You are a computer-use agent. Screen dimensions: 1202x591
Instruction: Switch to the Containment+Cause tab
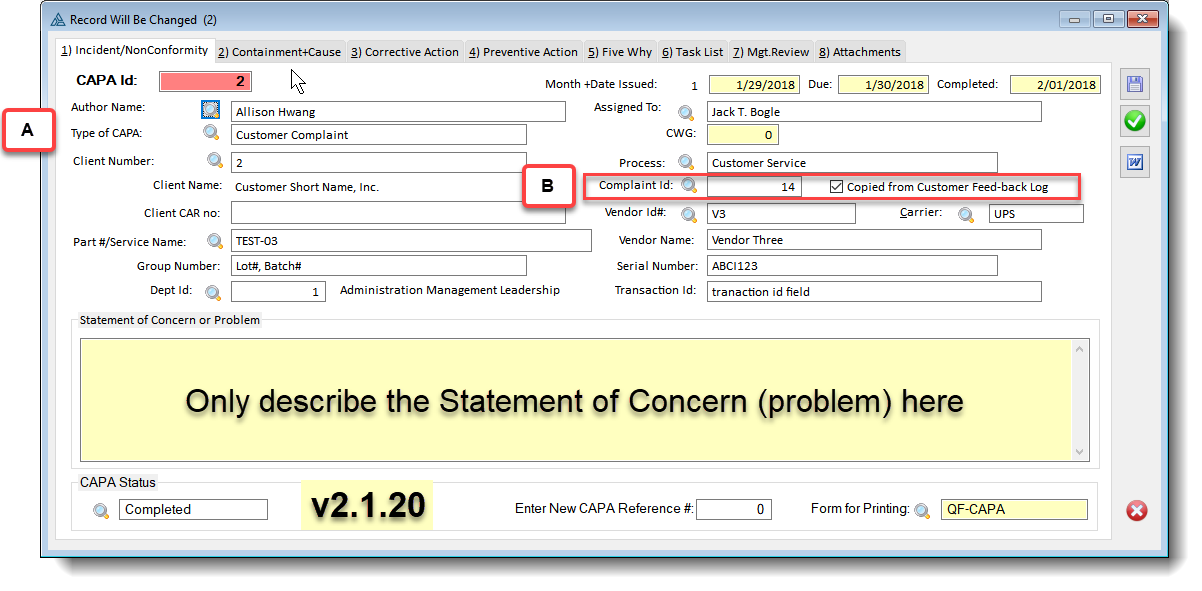[x=279, y=52]
